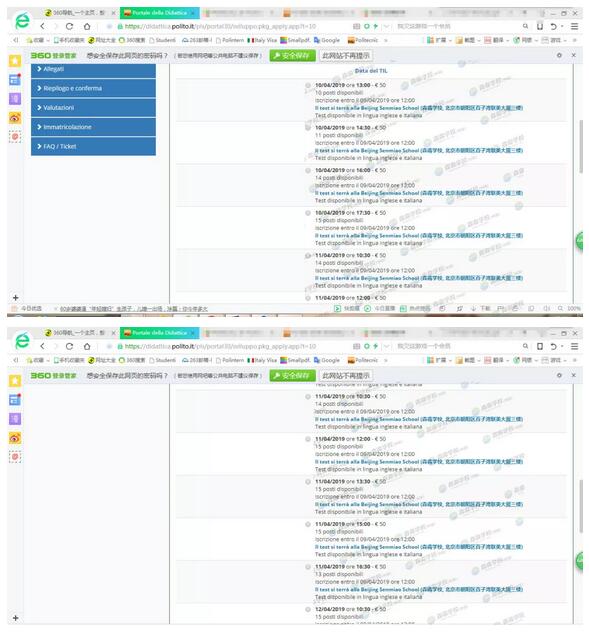The image size is (589, 633).
Task: Open the Immatricolazione menu item
Action: tap(93, 127)
